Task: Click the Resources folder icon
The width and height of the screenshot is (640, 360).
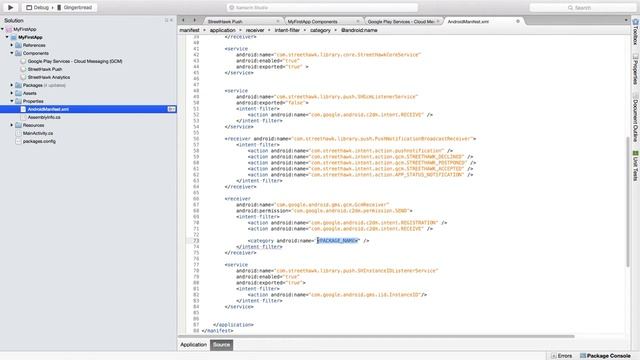Action: 18,125
